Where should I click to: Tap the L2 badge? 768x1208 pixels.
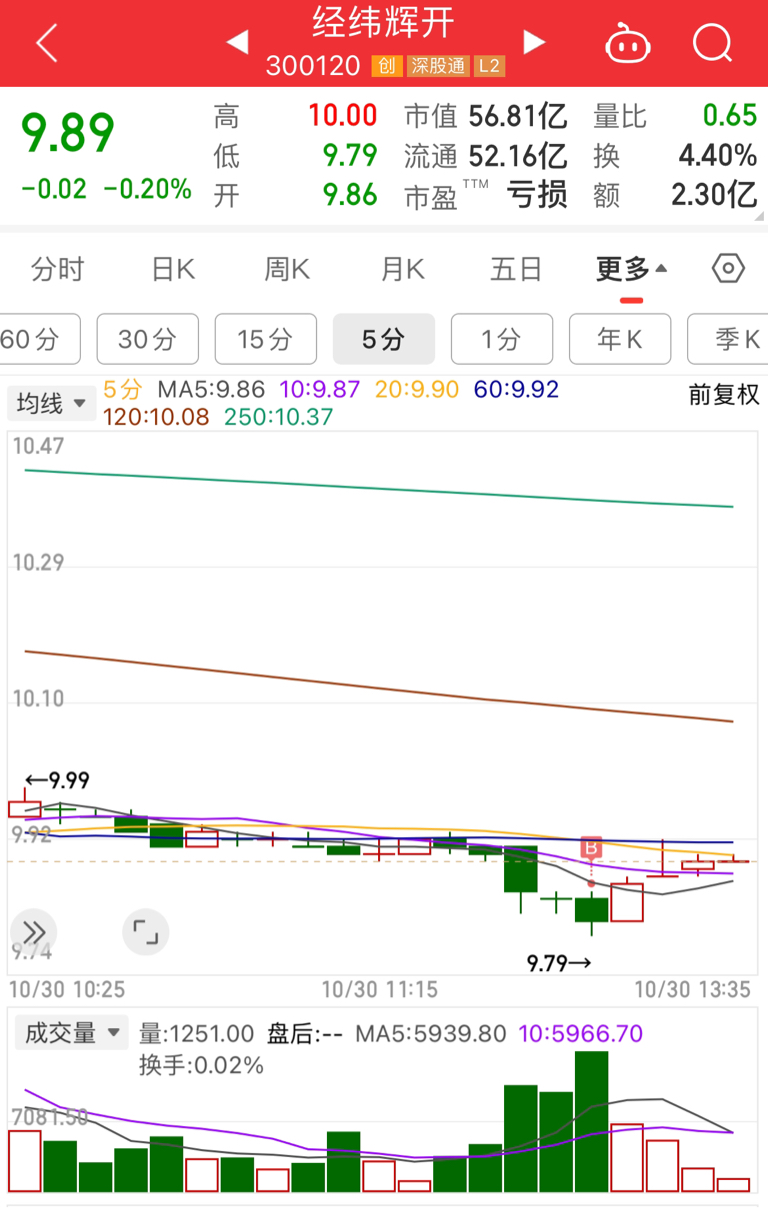click(x=489, y=66)
